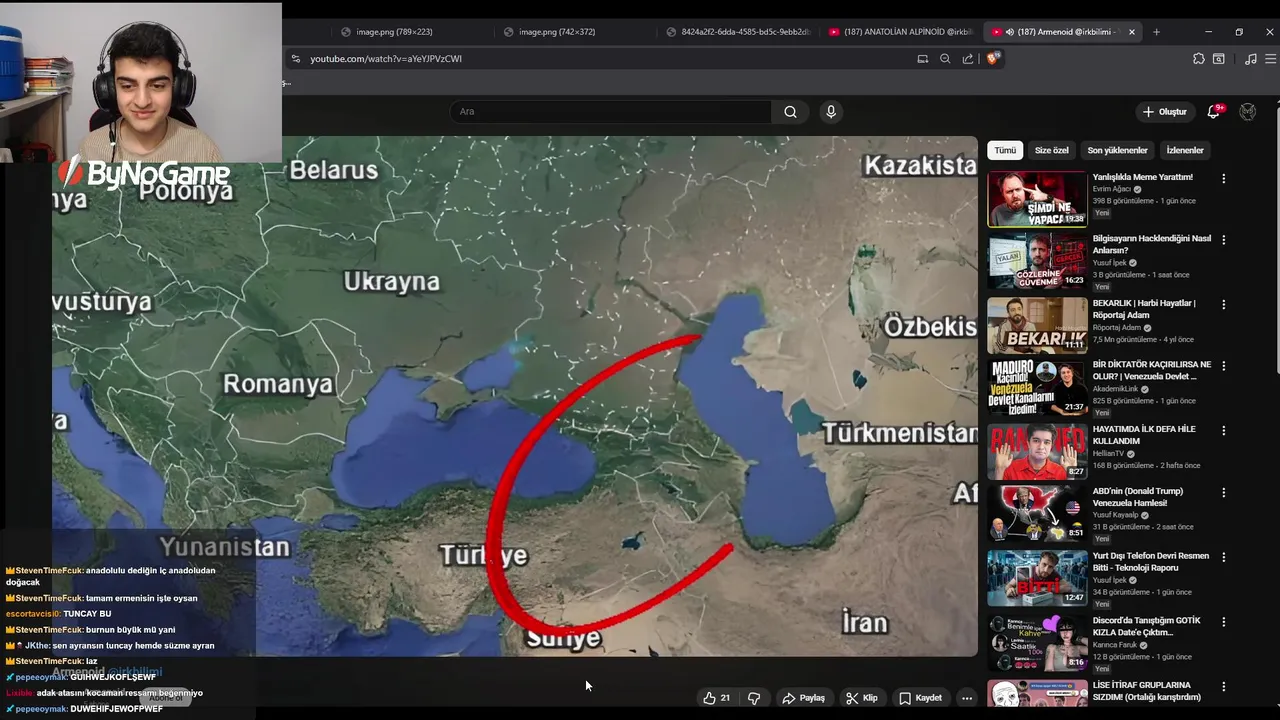Select the İzlenenler filter chip
1280x720 pixels.
[1185, 150]
